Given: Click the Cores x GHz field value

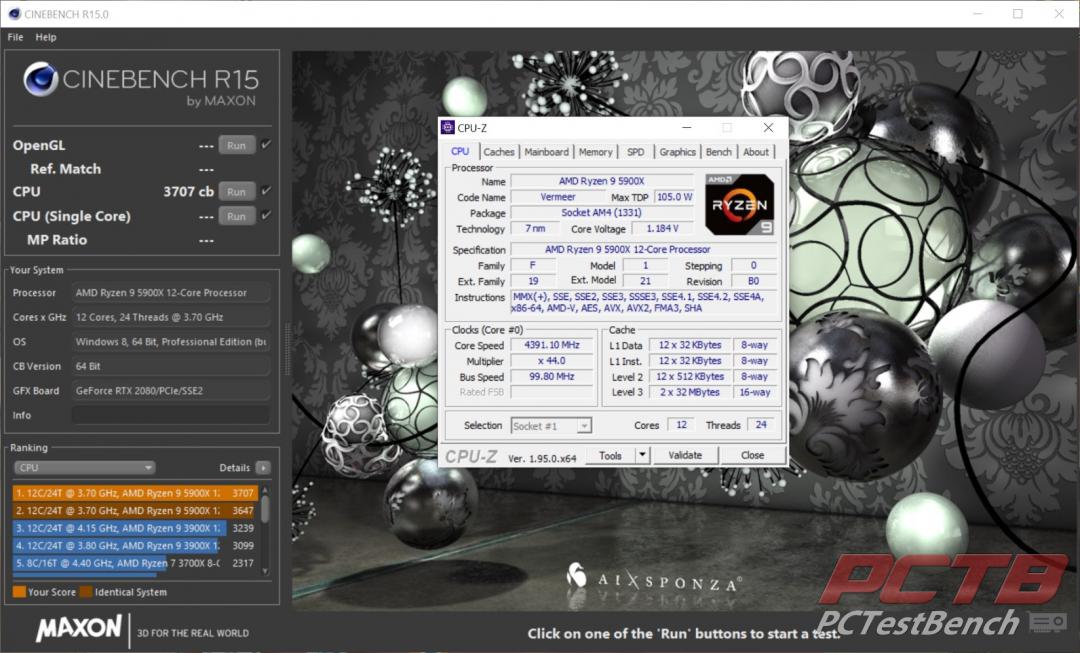Looking at the screenshot, I should tap(171, 317).
